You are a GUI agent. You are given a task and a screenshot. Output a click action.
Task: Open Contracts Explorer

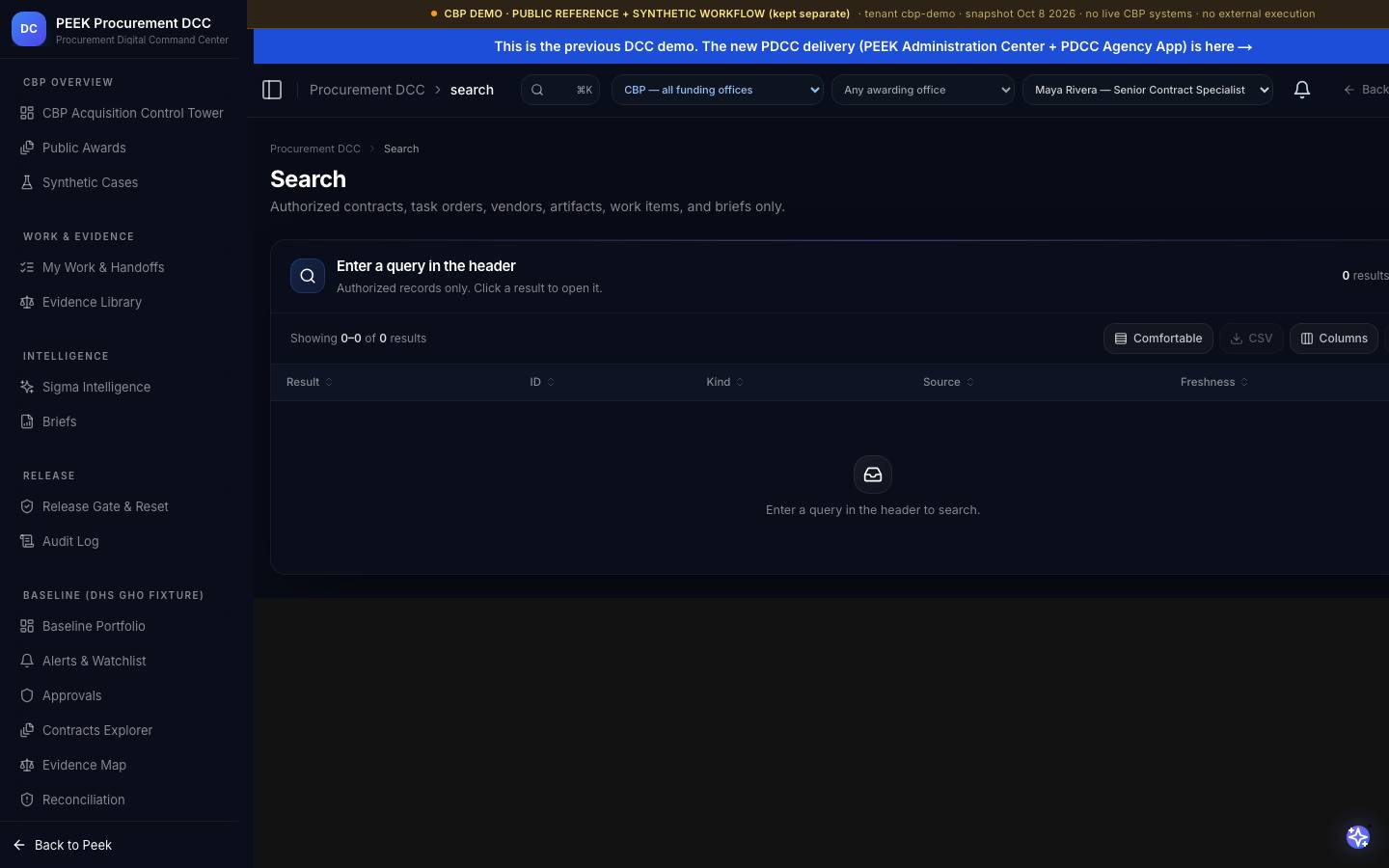coord(122,730)
